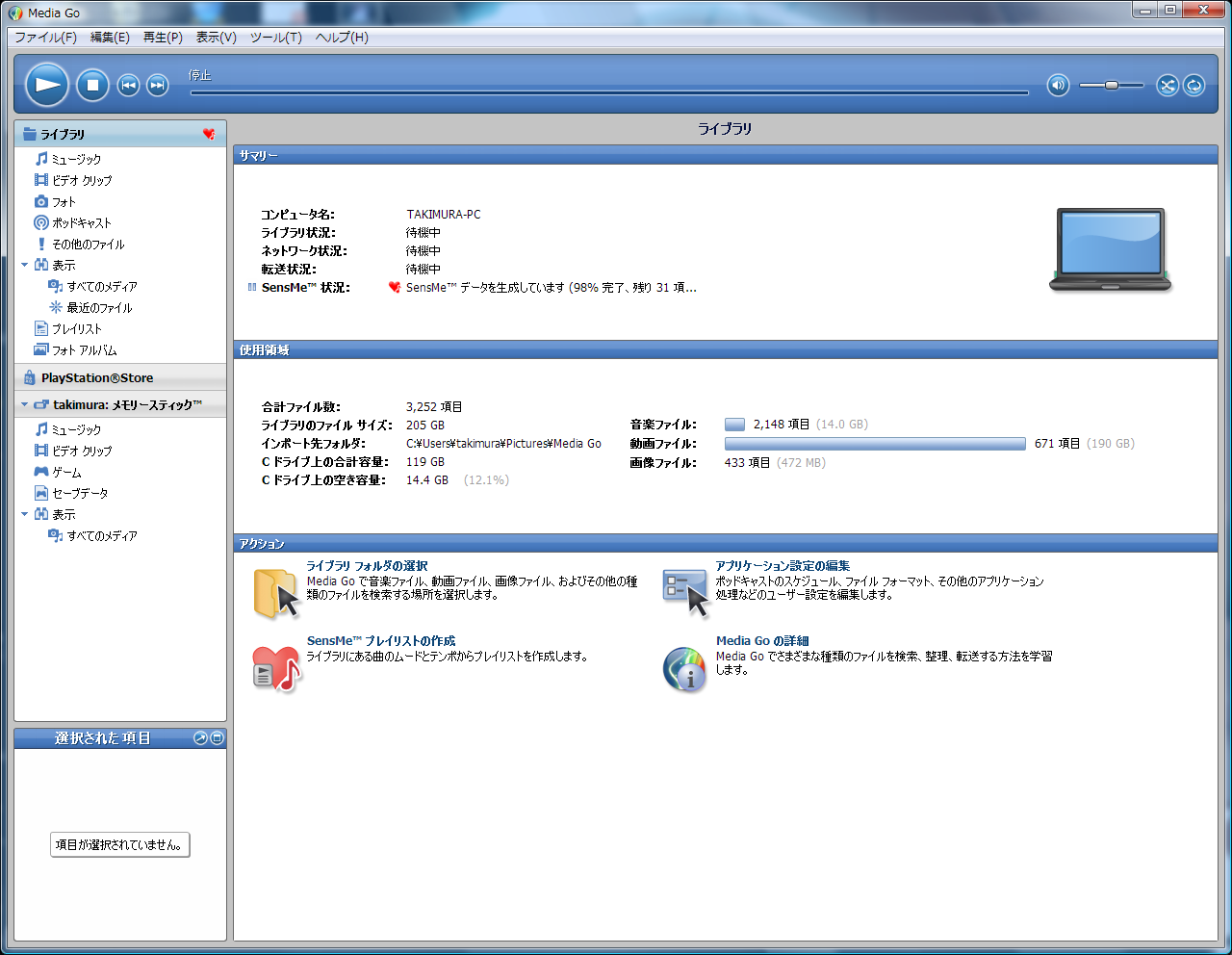1232x955 pixels.
Task: Select the takimura memory stick device icon
Action: point(41,405)
